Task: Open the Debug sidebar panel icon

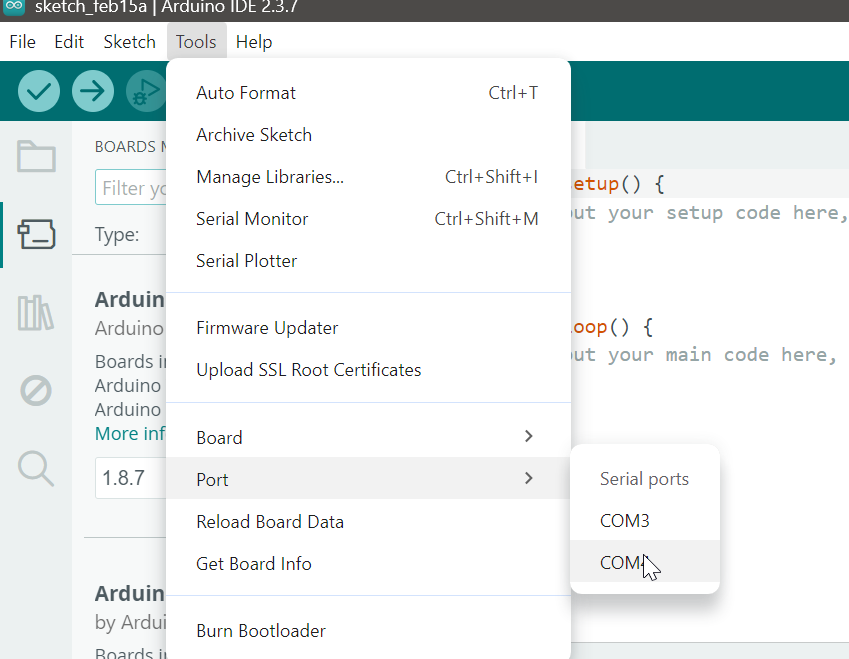Action: [36, 390]
